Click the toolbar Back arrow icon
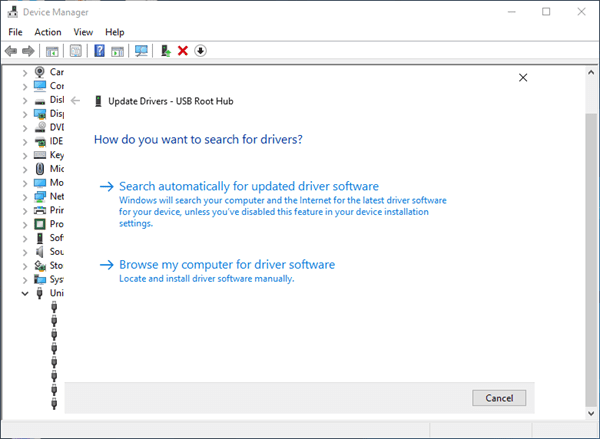The height and width of the screenshot is (439, 600). [11, 51]
